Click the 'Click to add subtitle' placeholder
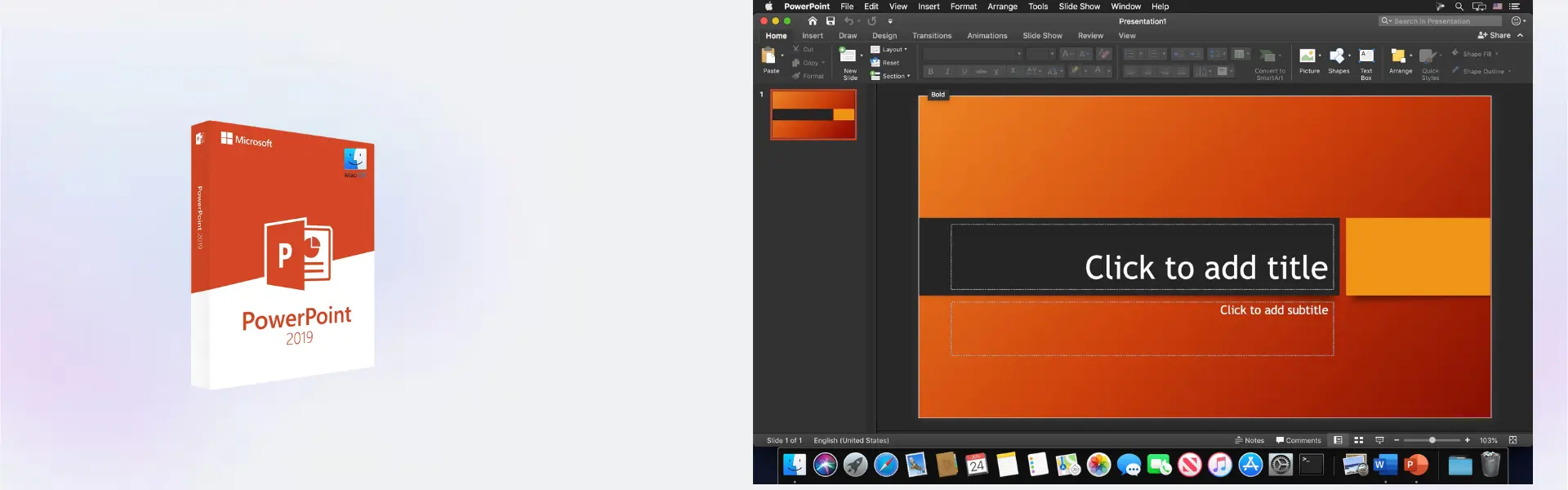The width and height of the screenshot is (1568, 490). (1142, 328)
